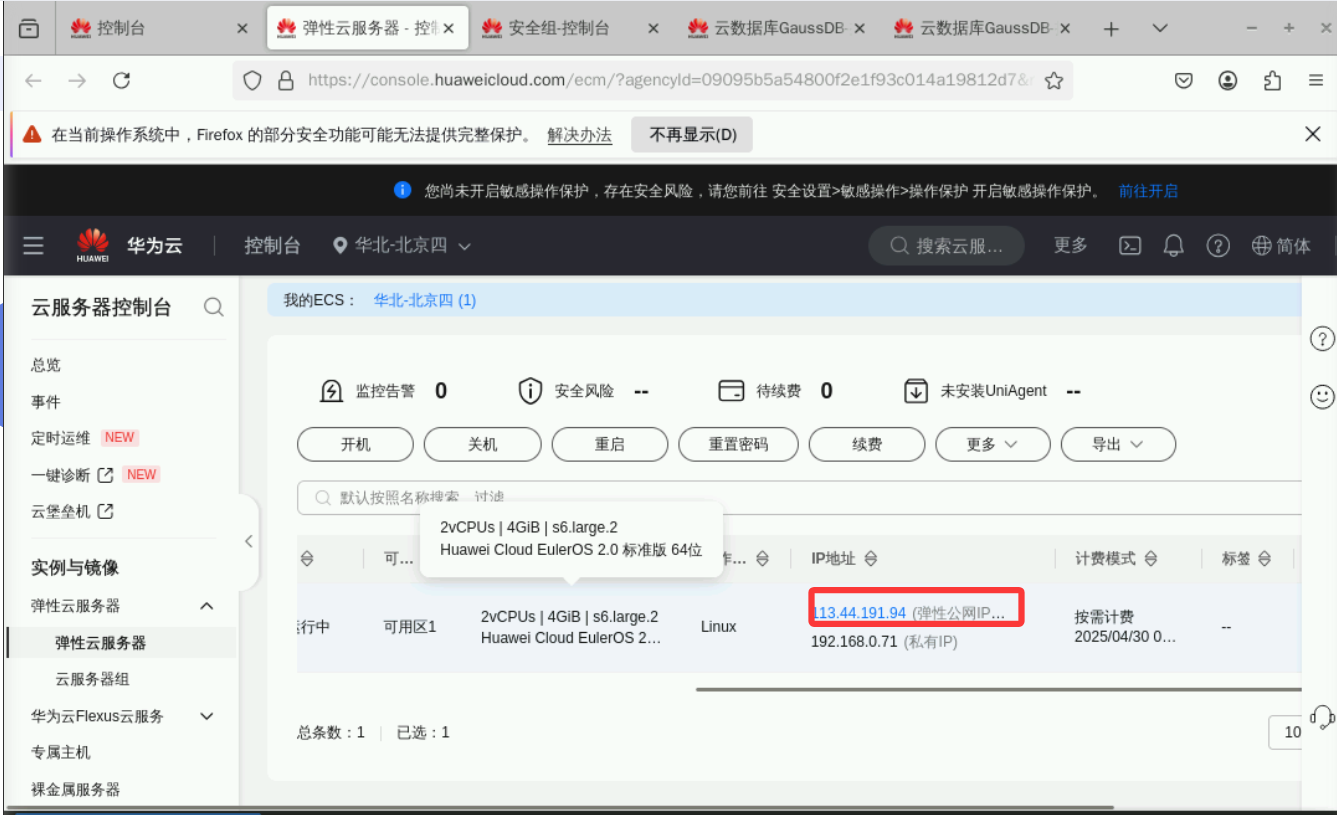Sort by the IP地址 column
Image resolution: width=1337 pixels, height=815 pixels.
coord(871,559)
